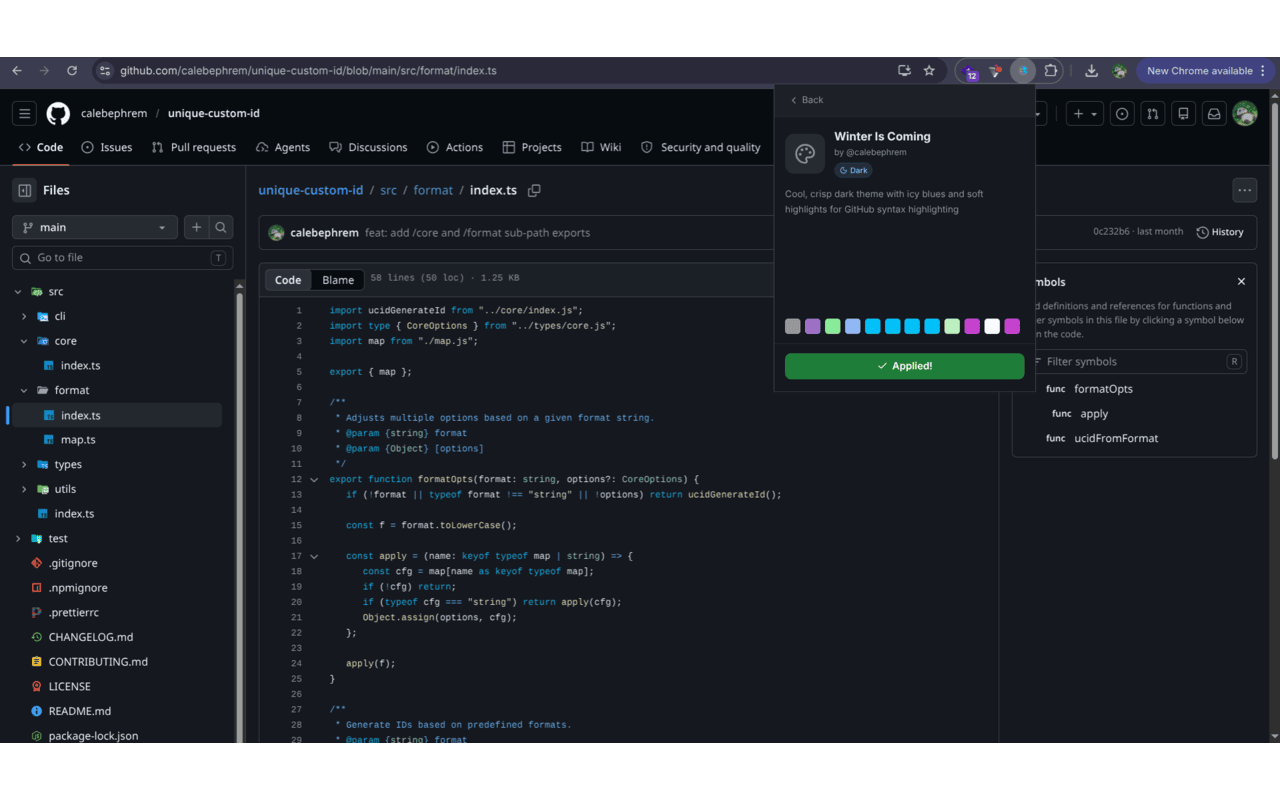Select the white color swatch
Screen dimensions: 1280x800
coord(992,326)
